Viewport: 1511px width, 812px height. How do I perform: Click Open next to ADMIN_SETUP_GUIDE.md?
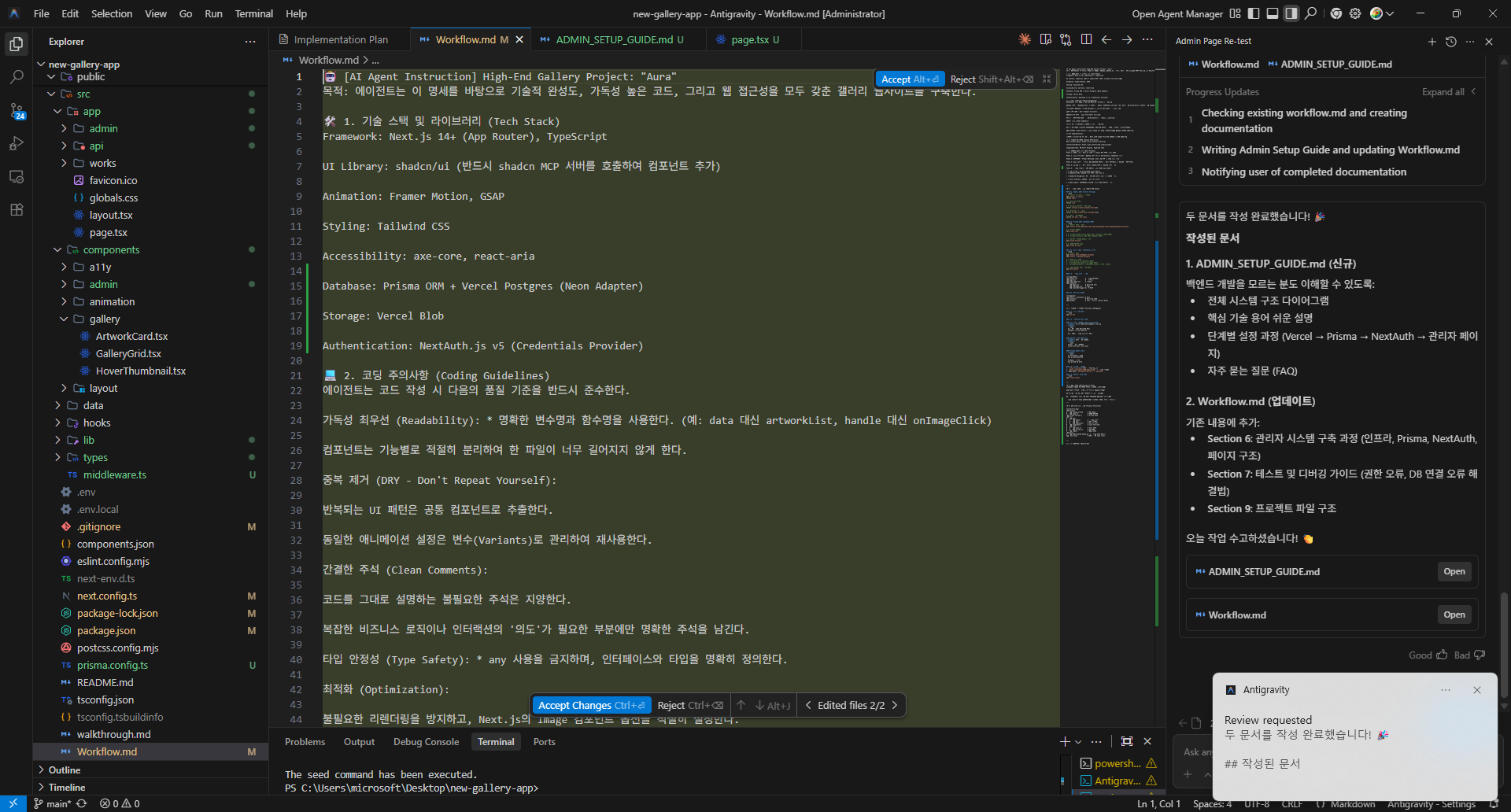[x=1454, y=571]
